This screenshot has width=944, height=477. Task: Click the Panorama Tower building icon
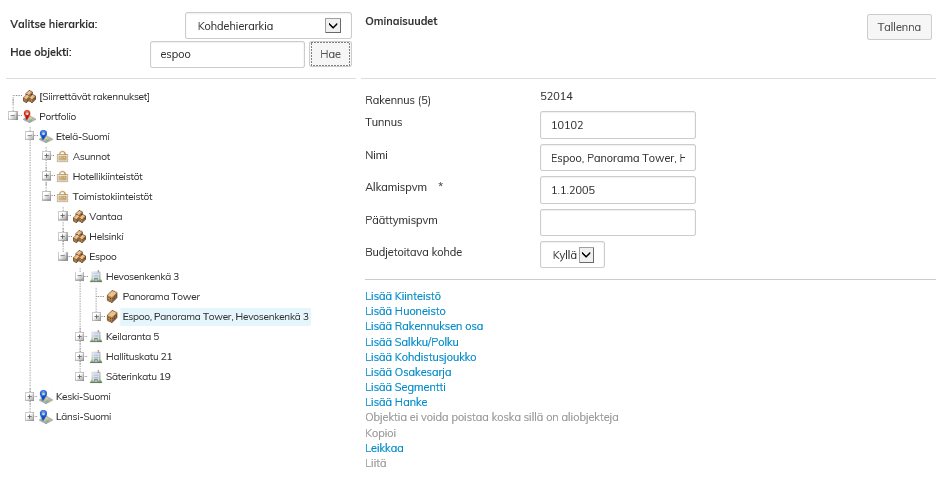112,297
